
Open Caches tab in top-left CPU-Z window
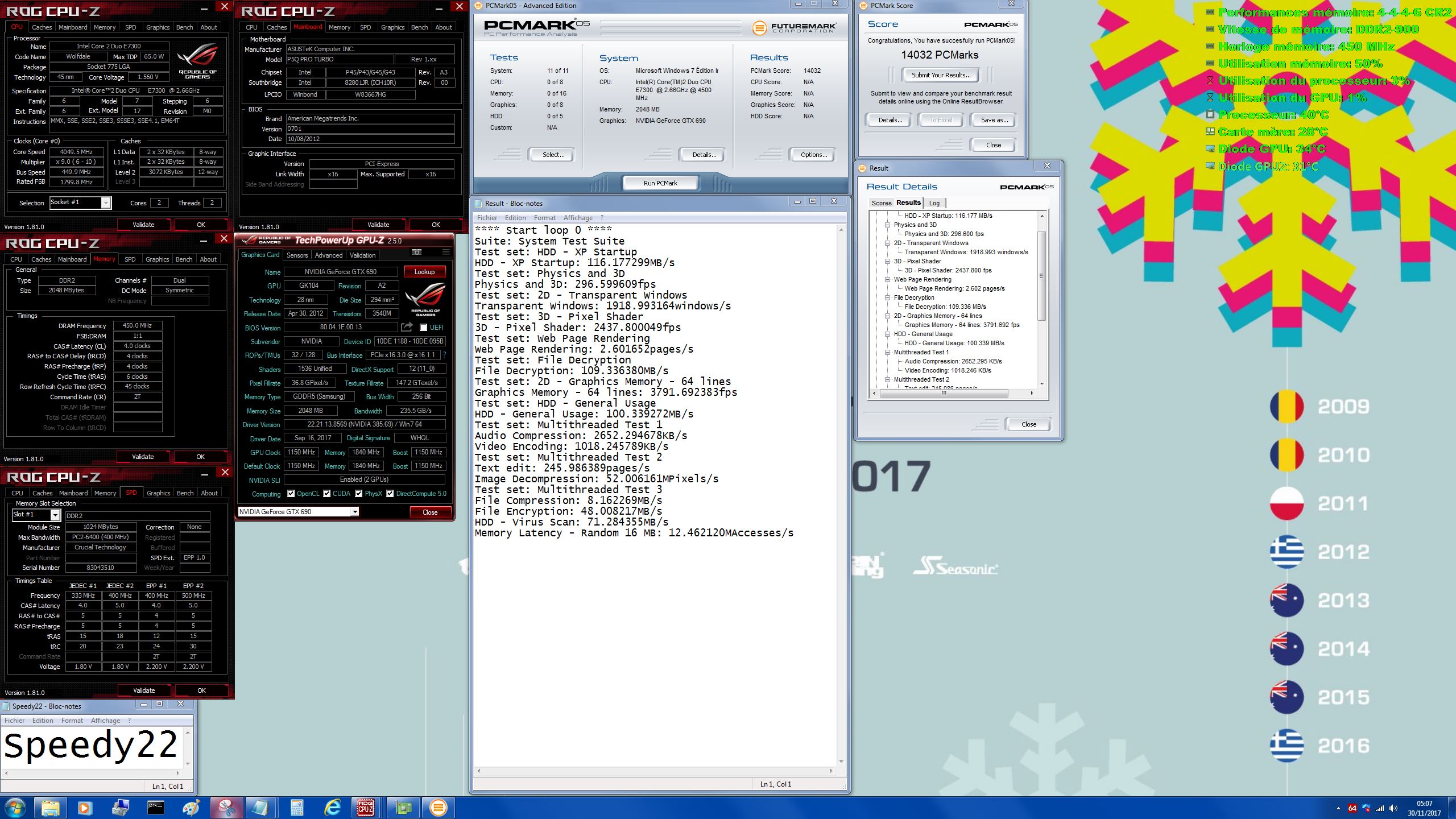tap(42, 27)
